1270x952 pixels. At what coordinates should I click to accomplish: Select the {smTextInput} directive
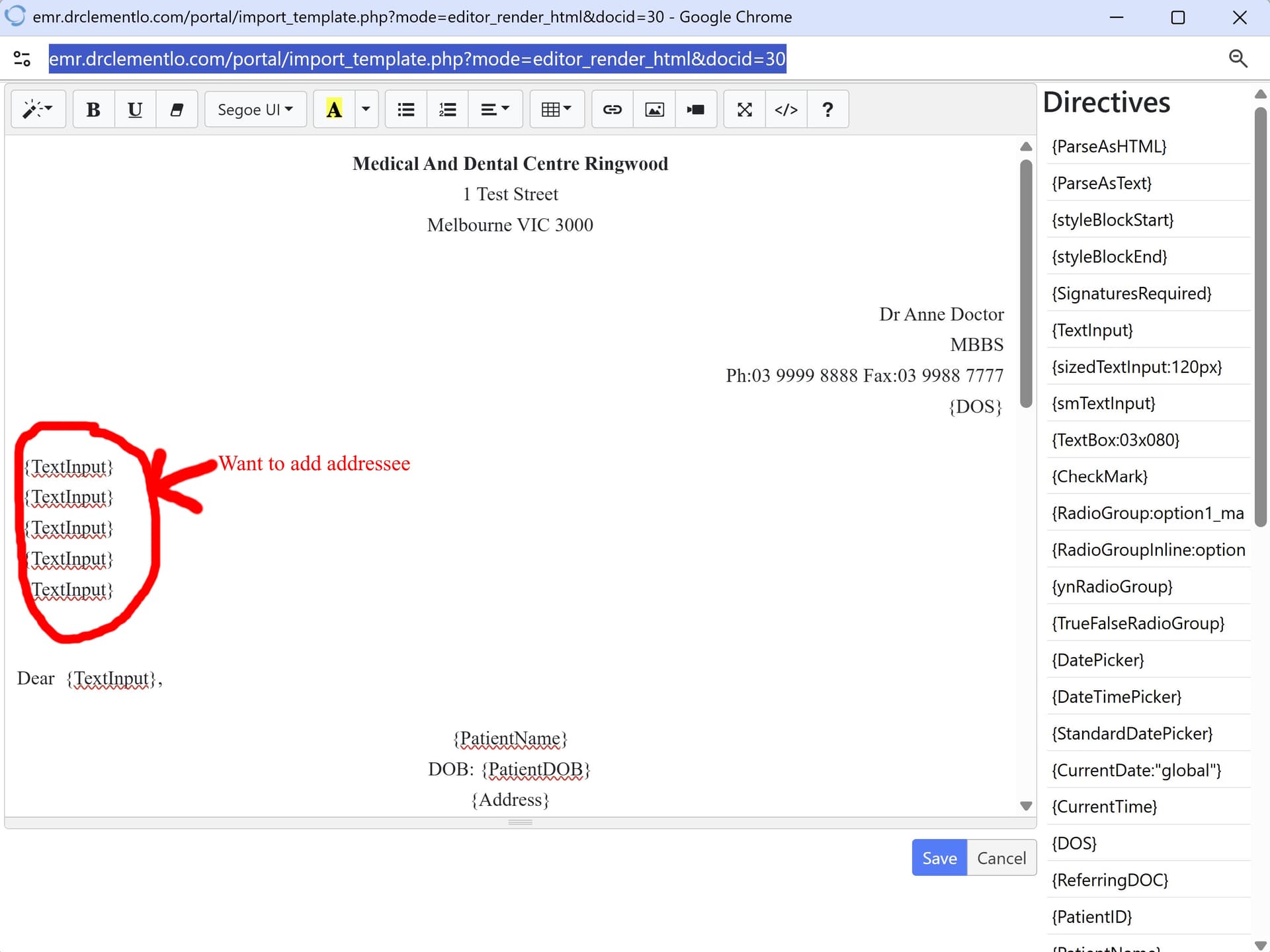coord(1148,403)
